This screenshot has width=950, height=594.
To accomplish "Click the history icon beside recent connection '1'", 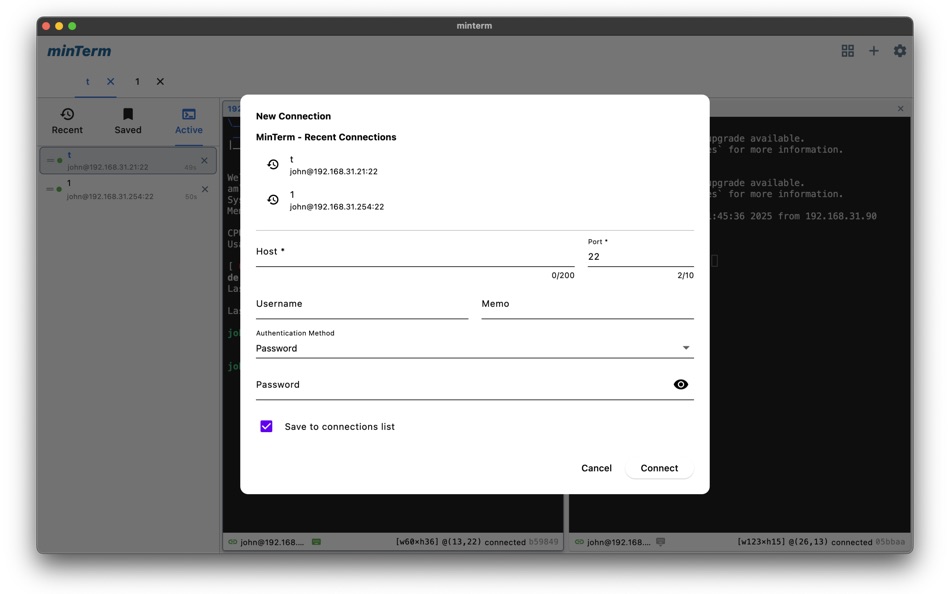I will point(273,199).
